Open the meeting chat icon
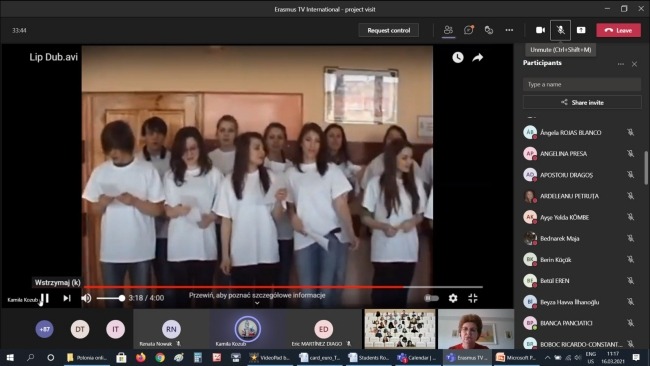The height and width of the screenshot is (366, 650). (469, 30)
